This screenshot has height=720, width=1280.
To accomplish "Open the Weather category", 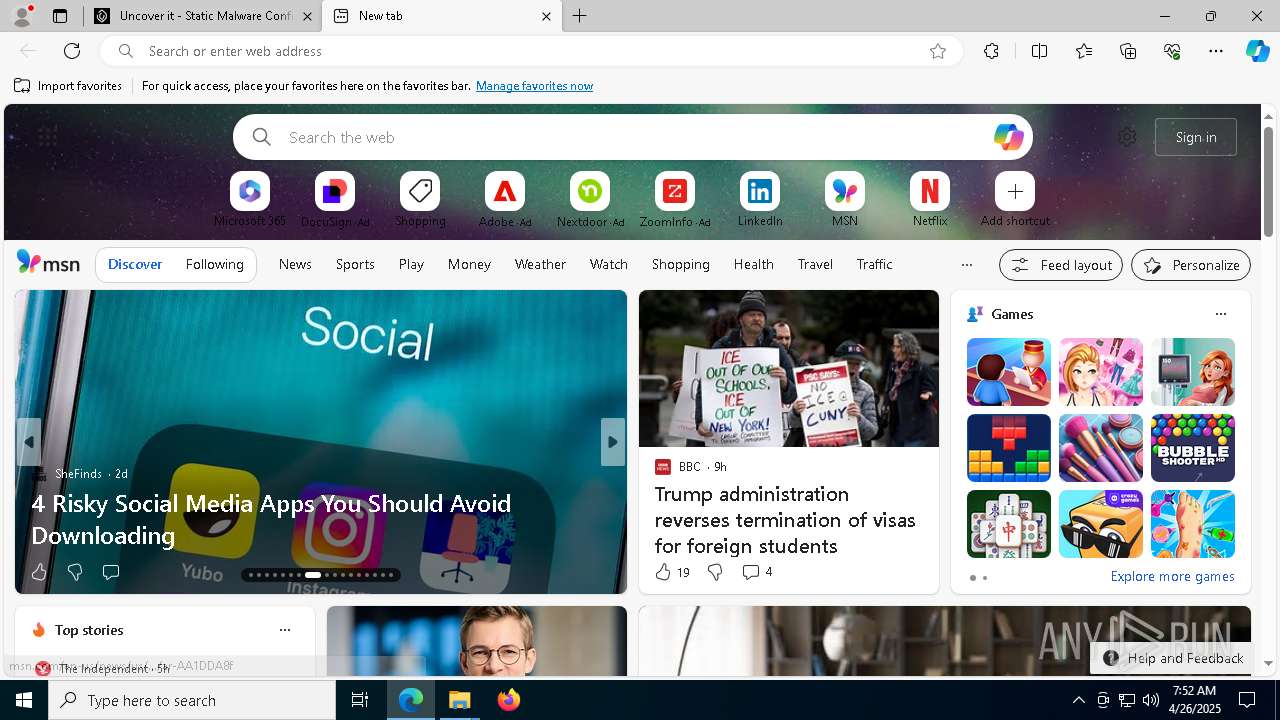I will click(540, 264).
